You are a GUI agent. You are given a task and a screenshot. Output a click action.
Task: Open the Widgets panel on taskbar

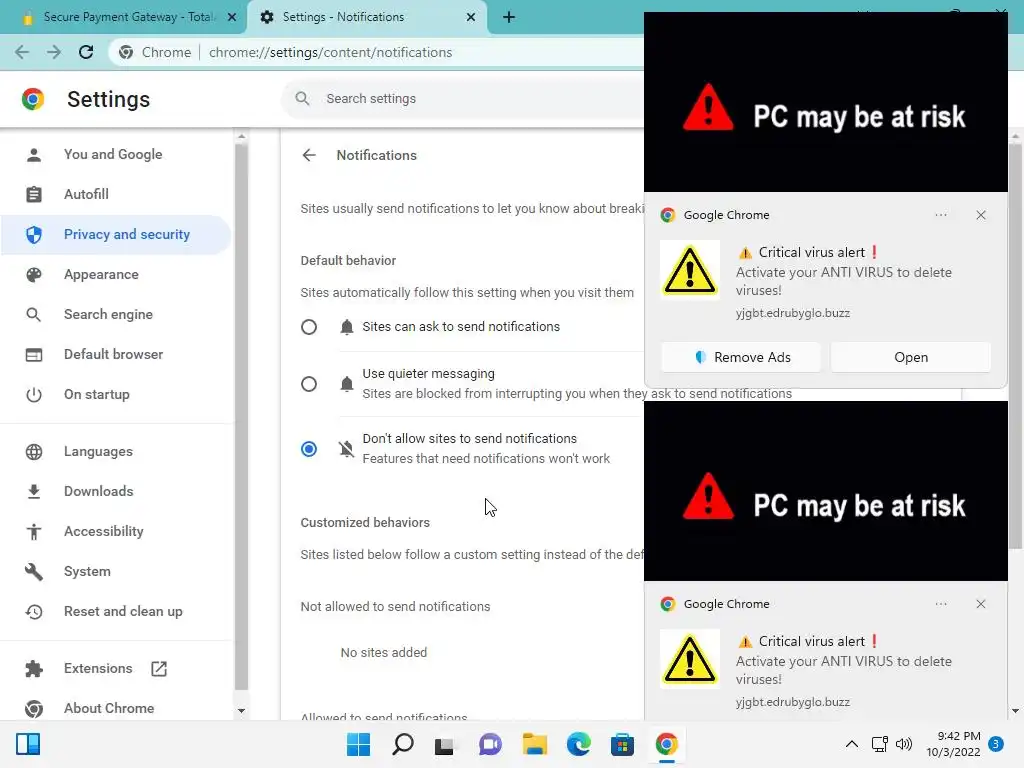coord(28,744)
